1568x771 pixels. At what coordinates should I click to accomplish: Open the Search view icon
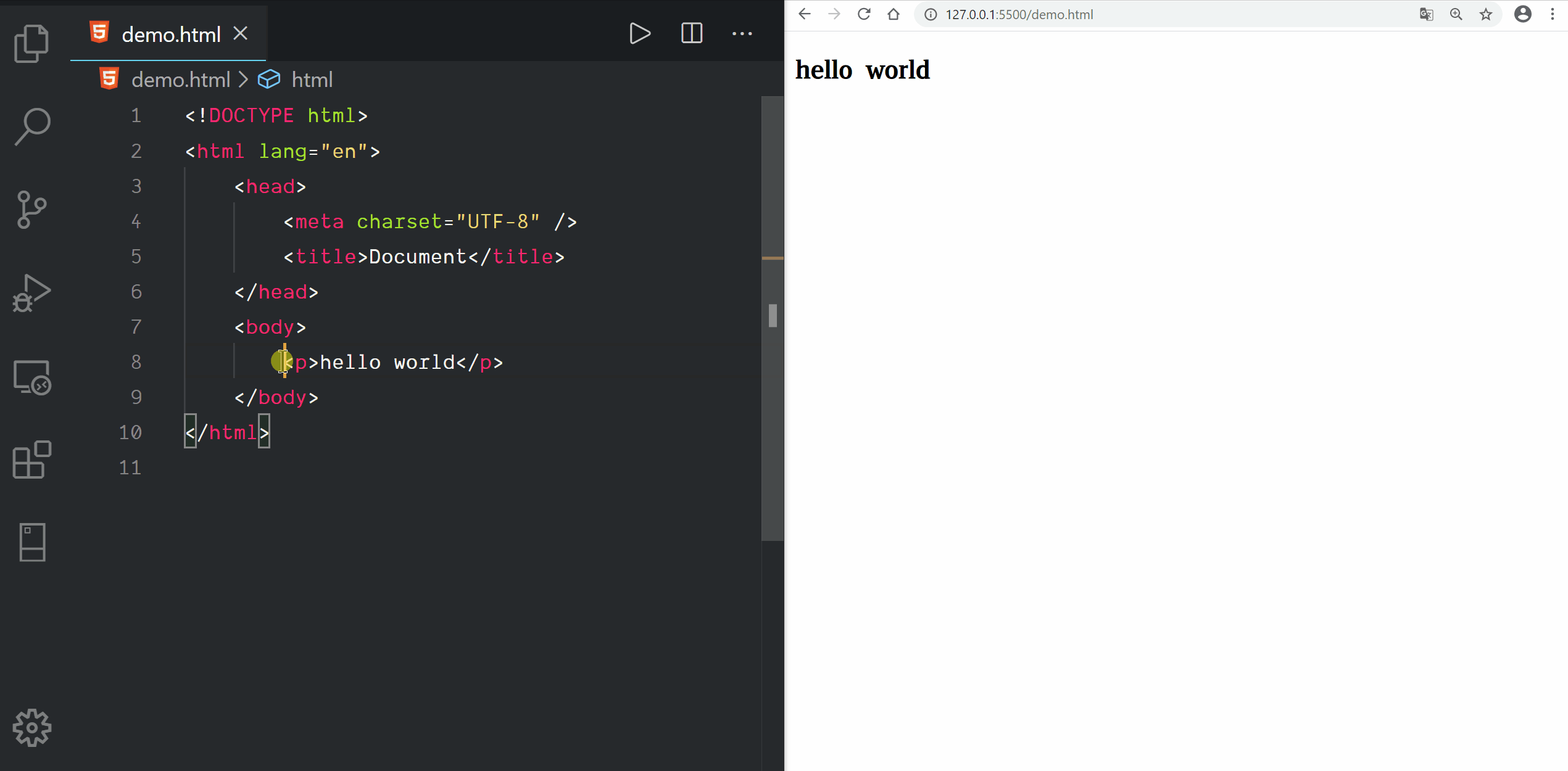31,126
